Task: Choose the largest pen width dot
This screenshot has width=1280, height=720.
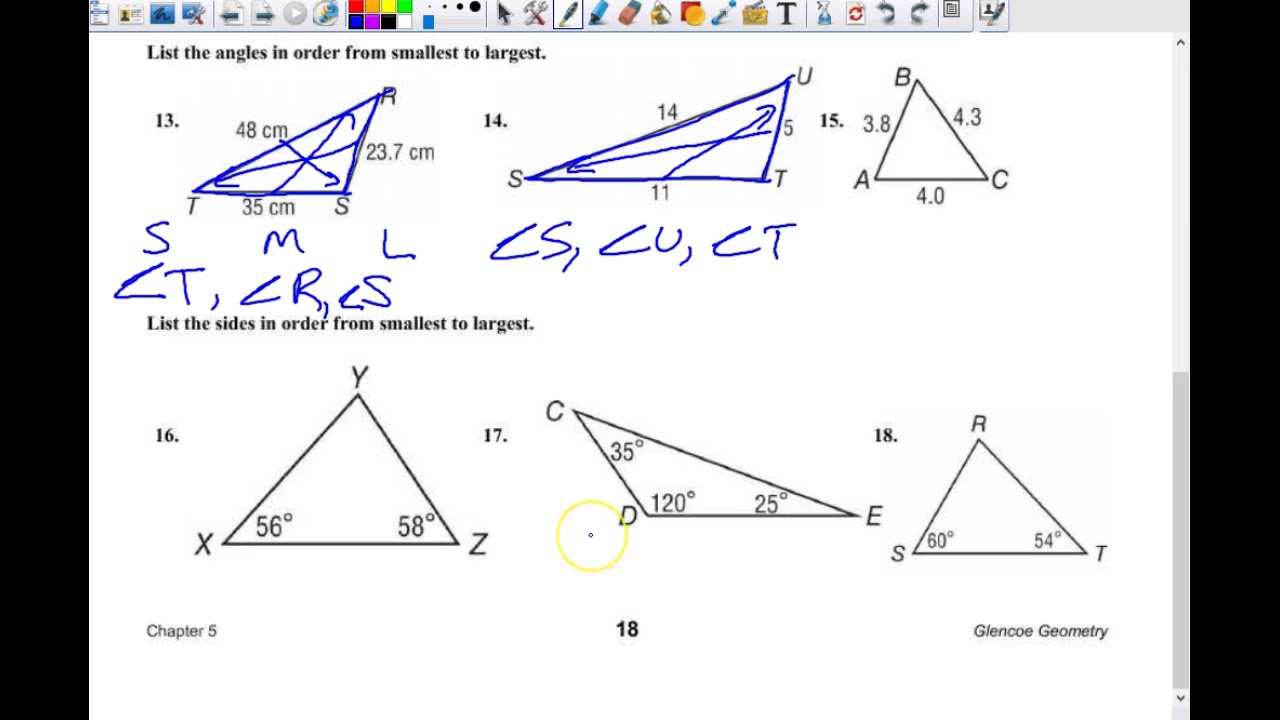Action: click(475, 6)
